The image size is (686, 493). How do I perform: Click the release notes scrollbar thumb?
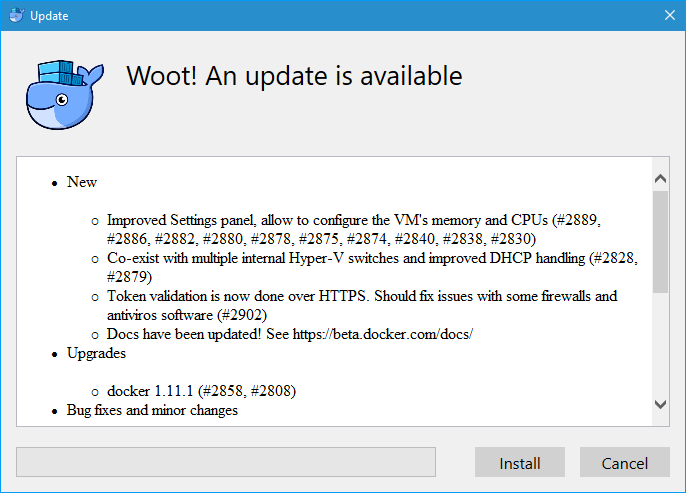(x=660, y=240)
